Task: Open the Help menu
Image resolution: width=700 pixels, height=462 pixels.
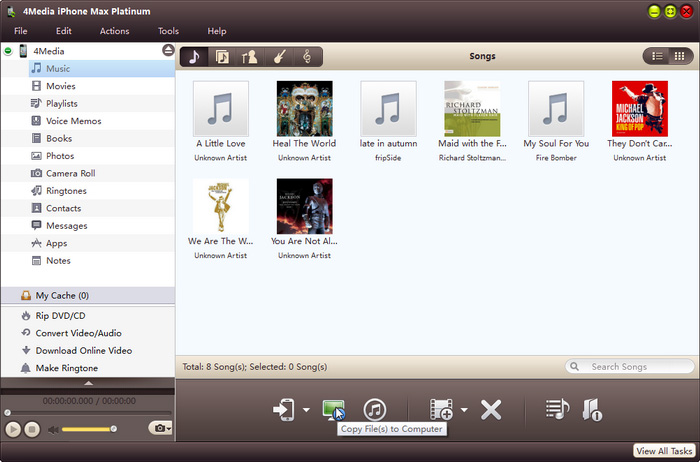Action: [x=217, y=31]
